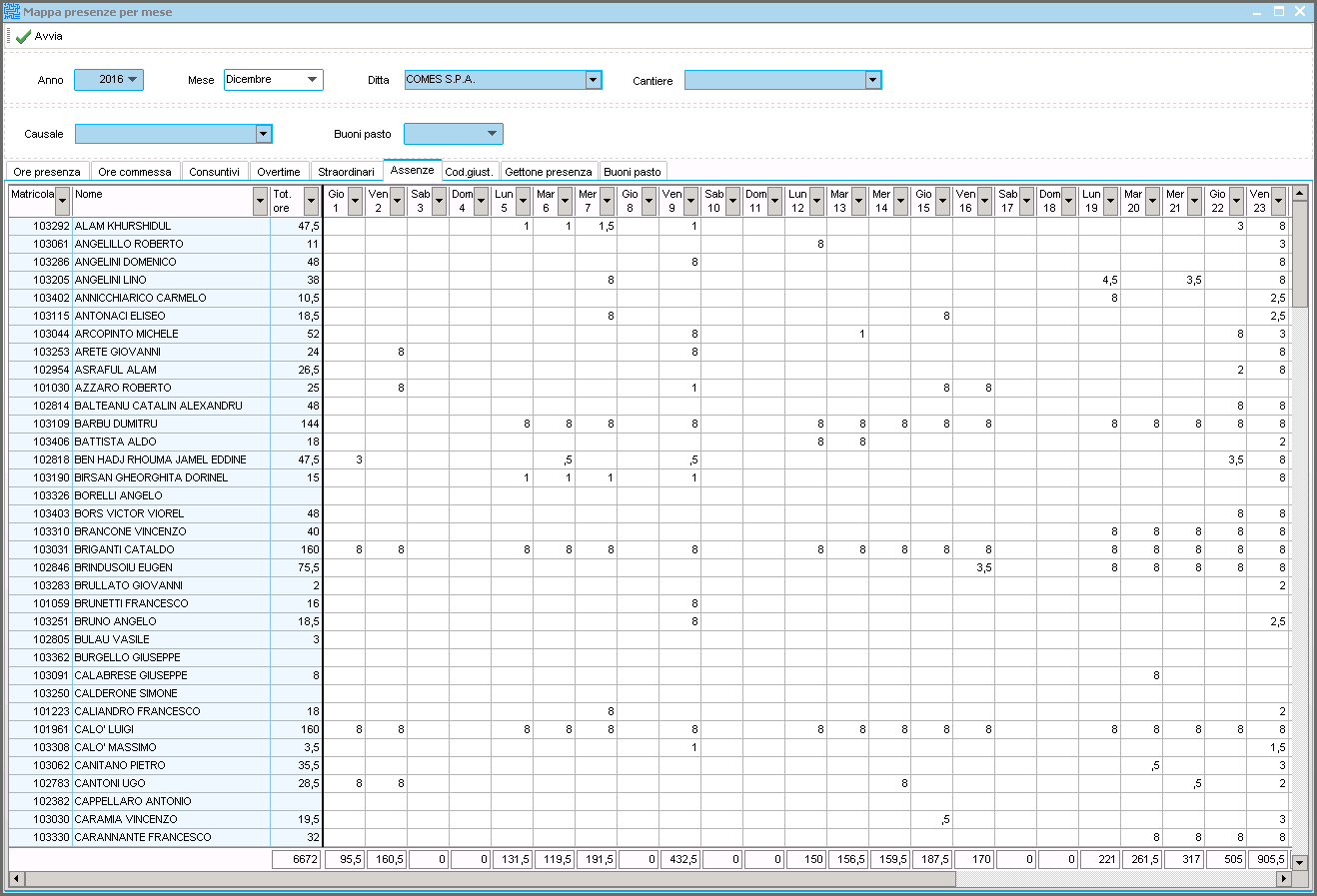This screenshot has height=896, width=1317.
Task: Open the Lun 5 column filter arrow
Action: click(x=523, y=201)
